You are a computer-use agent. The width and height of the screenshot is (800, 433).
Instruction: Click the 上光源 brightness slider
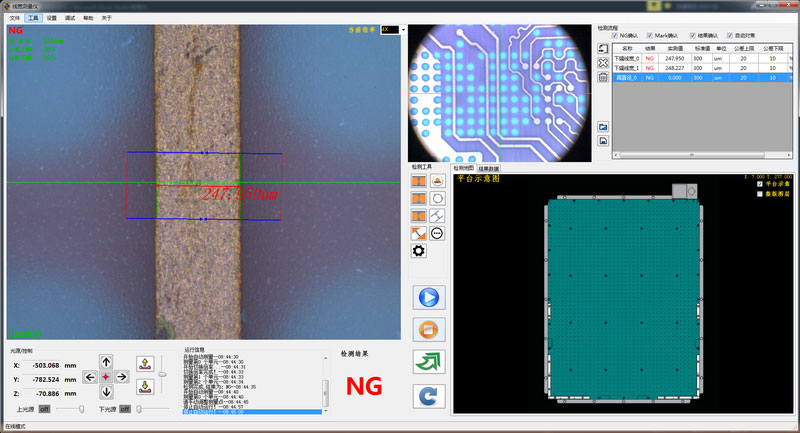coord(68,409)
